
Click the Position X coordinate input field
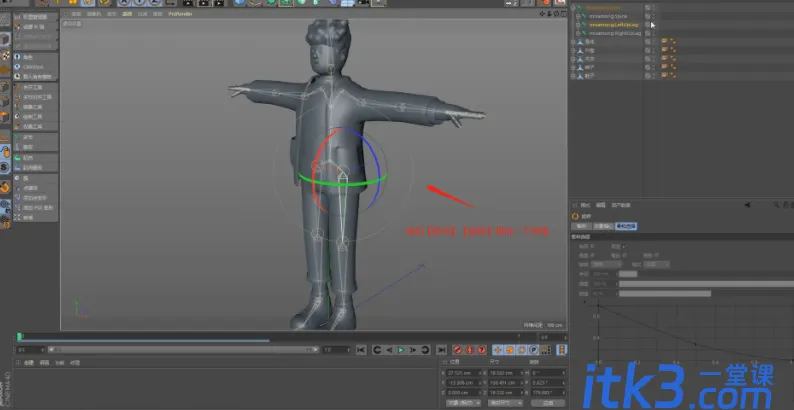(463, 373)
